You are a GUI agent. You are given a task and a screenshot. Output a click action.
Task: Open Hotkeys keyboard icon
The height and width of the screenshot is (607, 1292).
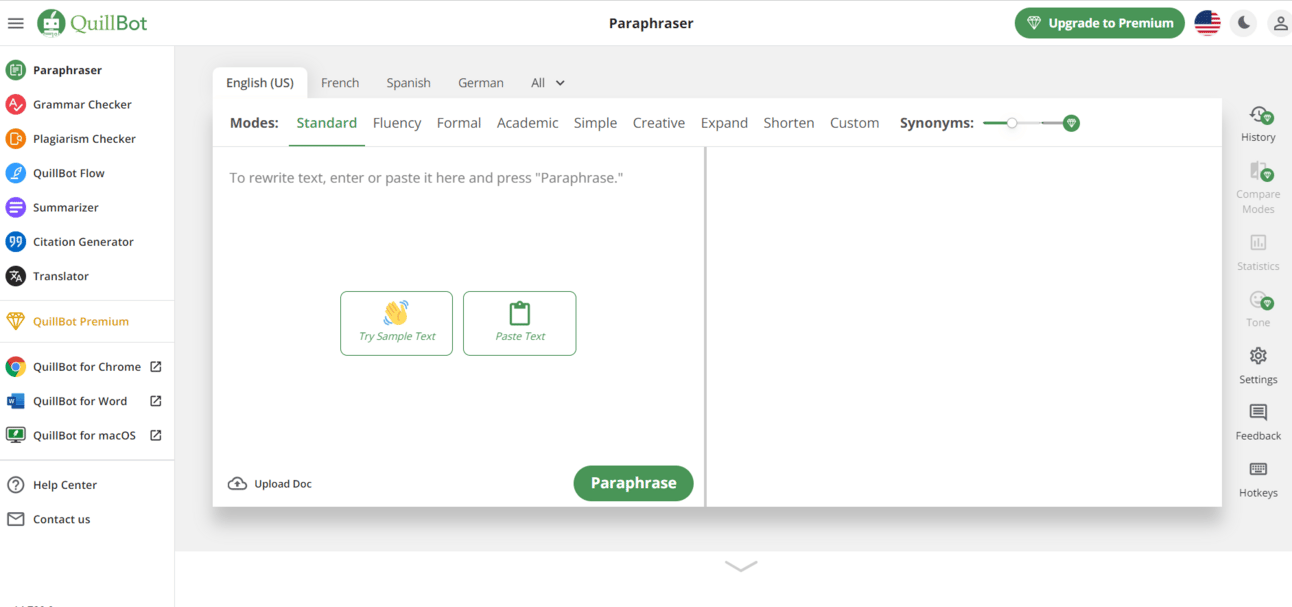[x=1258, y=479]
